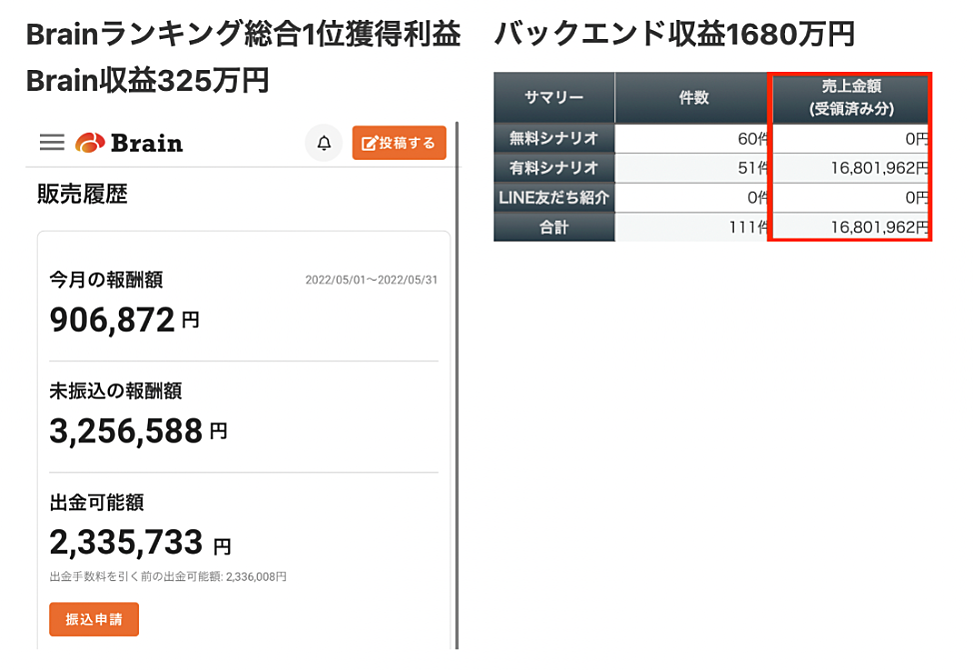Click the 3,256,588 円 unpaid reward amount

(x=138, y=431)
